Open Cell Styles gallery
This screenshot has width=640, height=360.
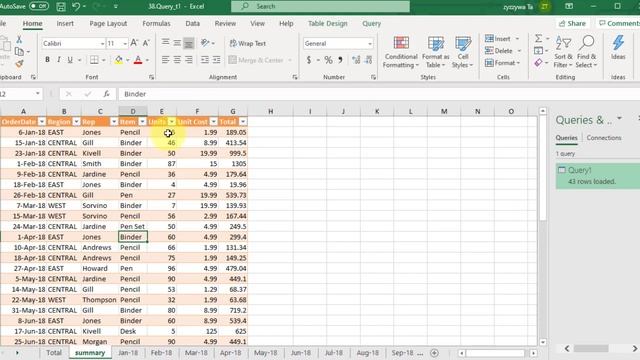click(462, 52)
